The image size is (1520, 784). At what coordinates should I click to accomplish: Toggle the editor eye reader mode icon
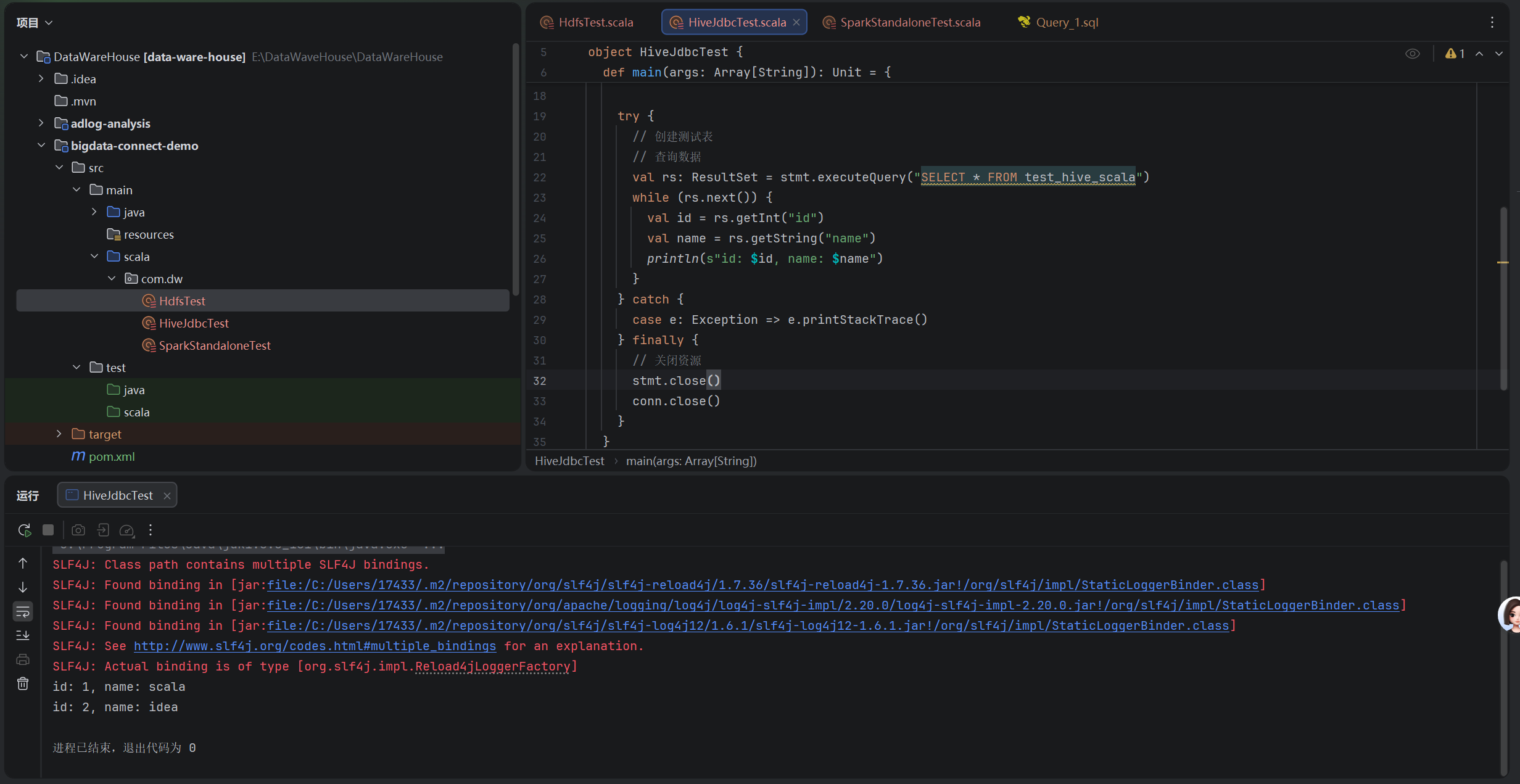tap(1412, 54)
